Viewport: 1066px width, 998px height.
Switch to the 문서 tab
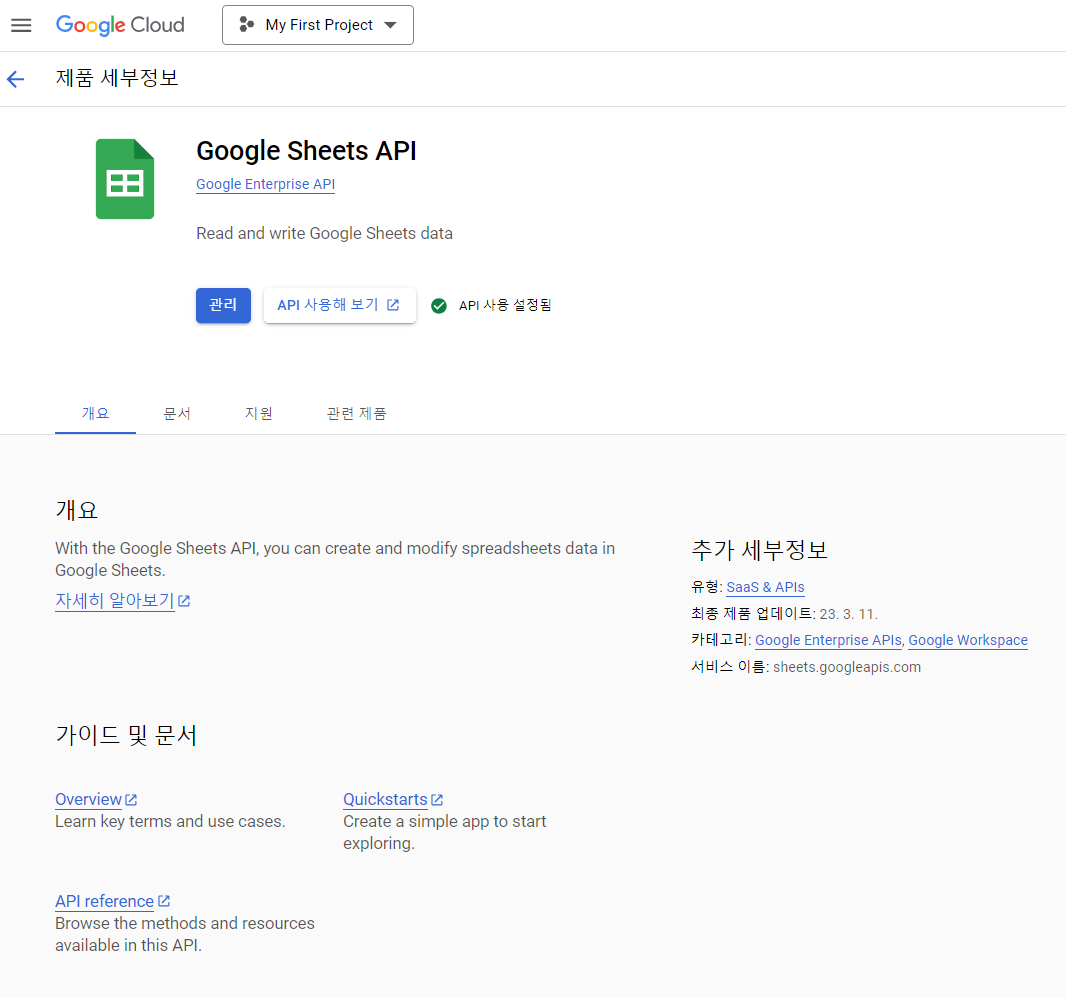[x=177, y=413]
